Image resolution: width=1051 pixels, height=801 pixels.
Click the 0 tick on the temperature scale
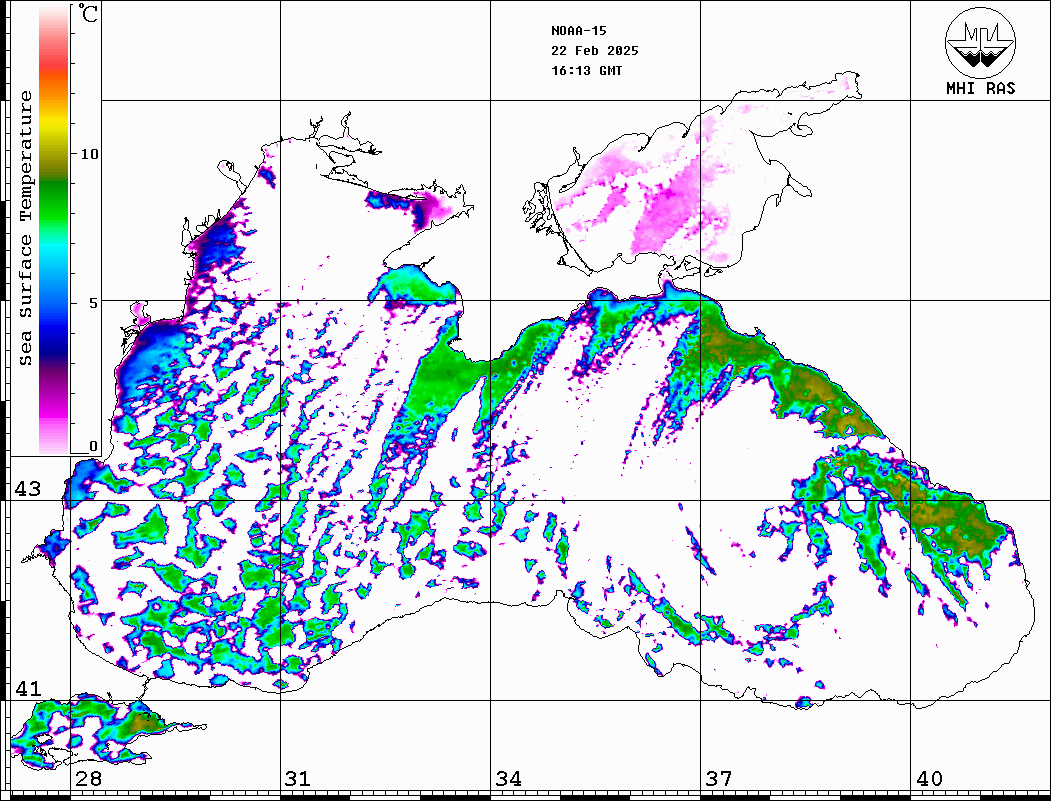click(93, 446)
